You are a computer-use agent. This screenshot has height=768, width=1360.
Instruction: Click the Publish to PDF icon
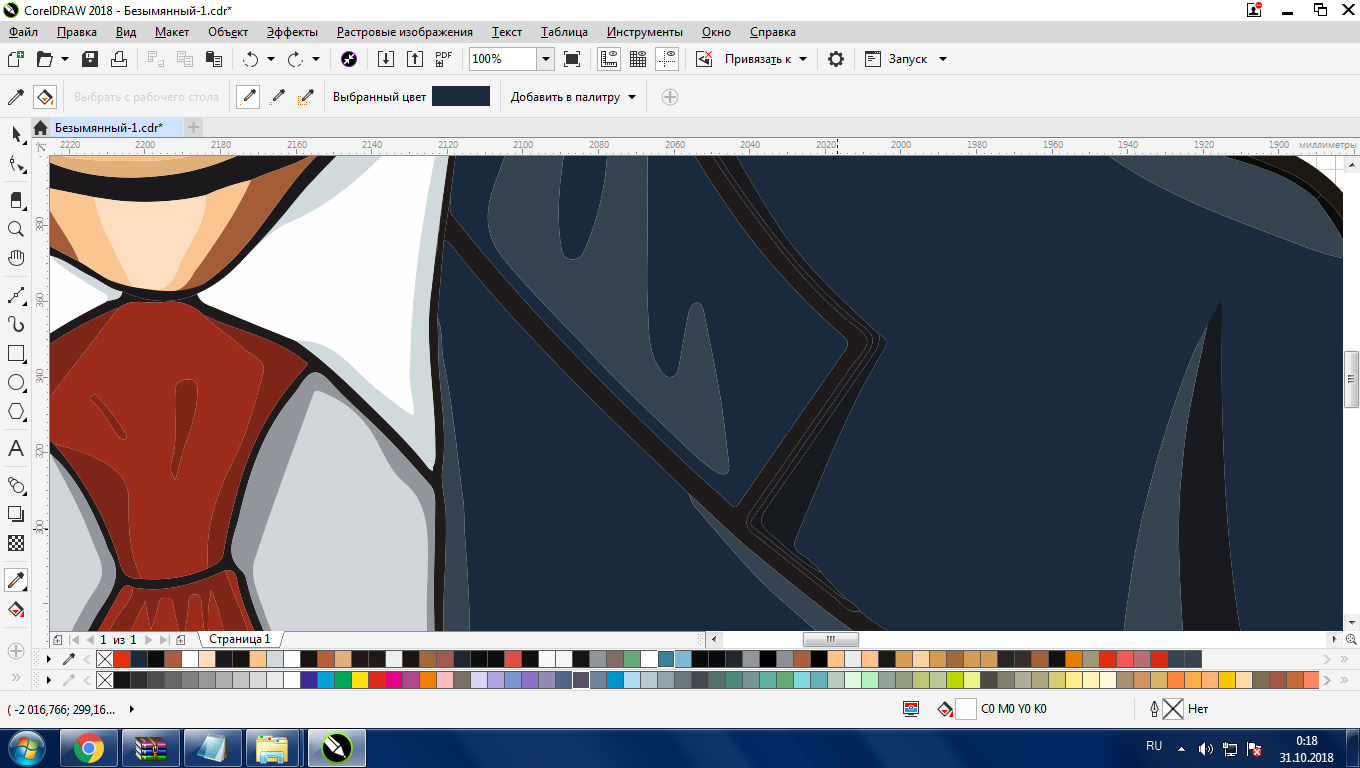click(445, 59)
